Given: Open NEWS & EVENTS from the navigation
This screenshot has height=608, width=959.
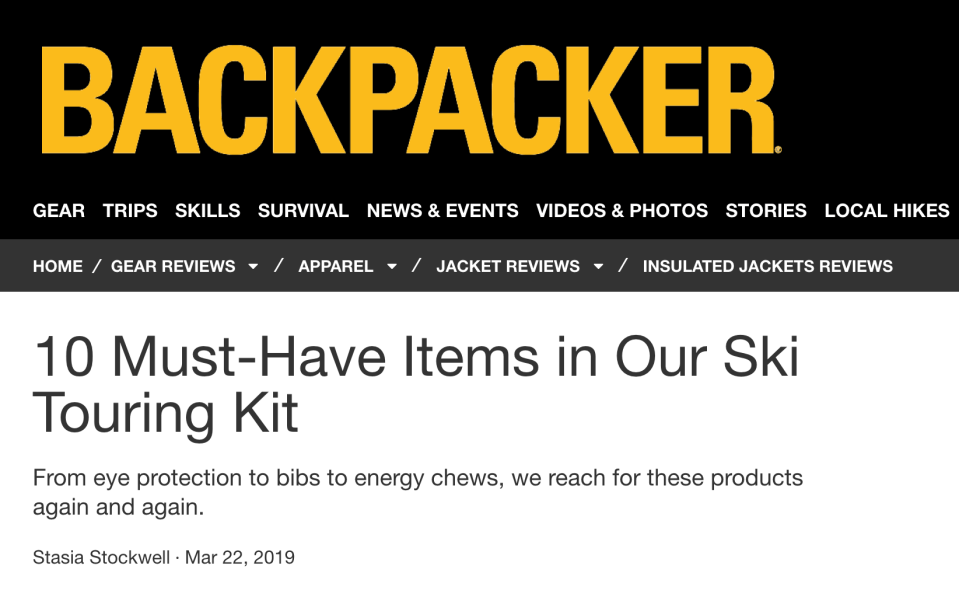Looking at the screenshot, I should [x=442, y=210].
